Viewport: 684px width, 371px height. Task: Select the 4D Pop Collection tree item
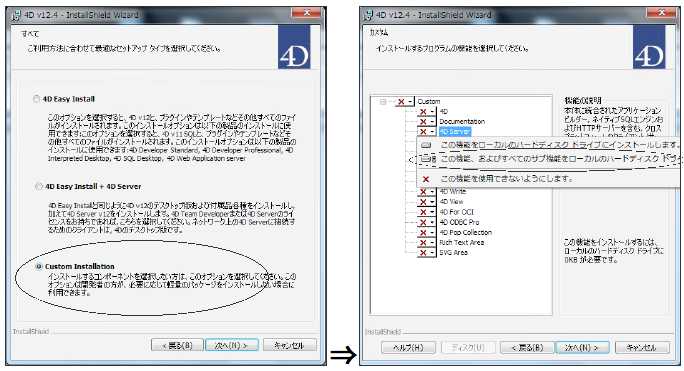[x=465, y=232]
